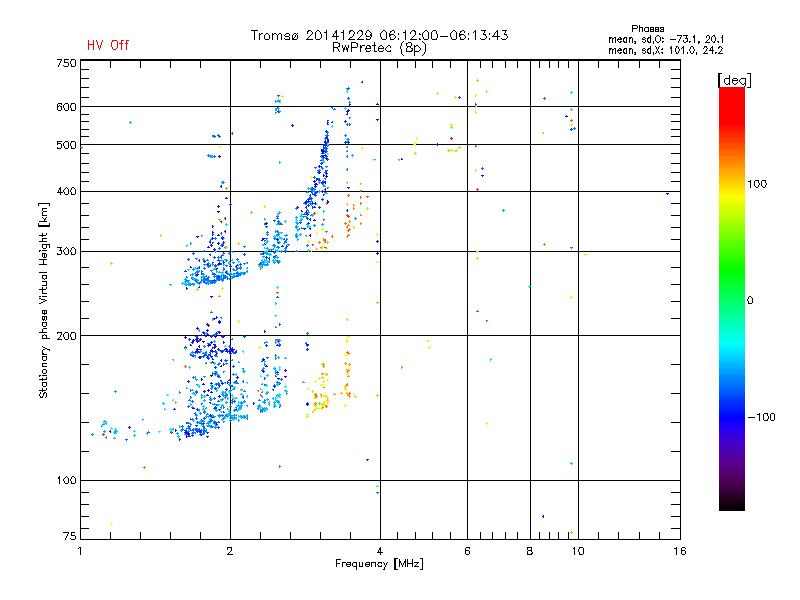Click the y-axis tick label '400'
This screenshot has height=600, width=800.
[66, 192]
